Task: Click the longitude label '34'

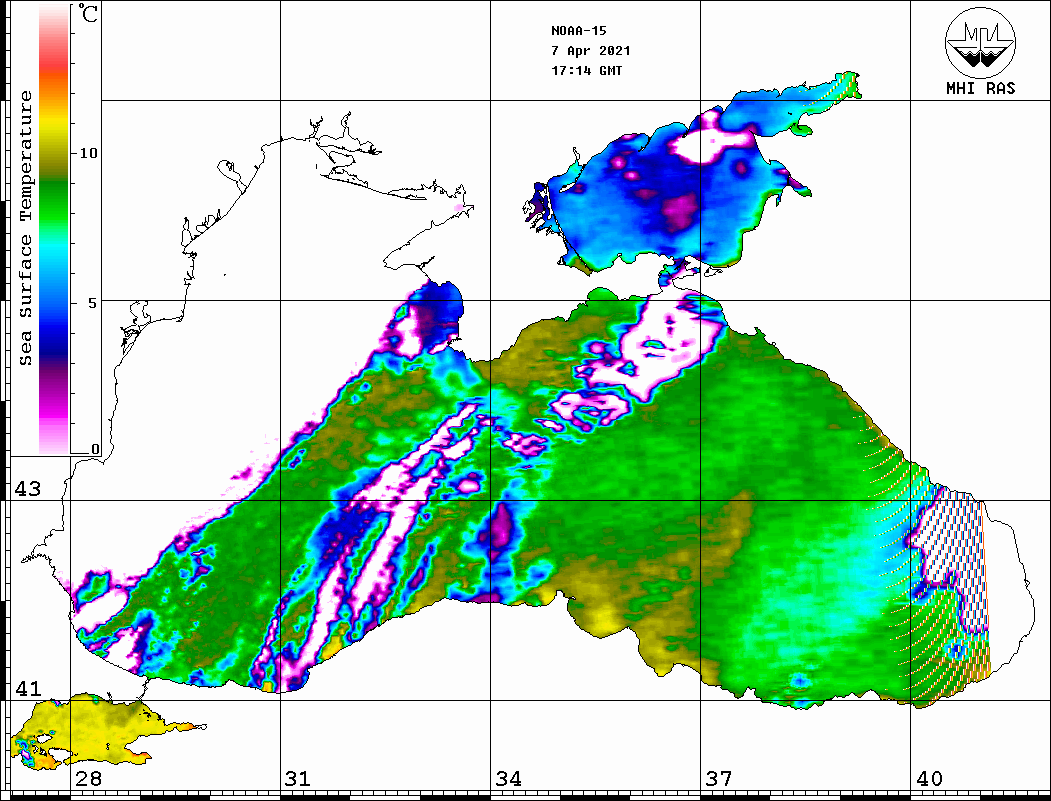Action: click(x=508, y=778)
